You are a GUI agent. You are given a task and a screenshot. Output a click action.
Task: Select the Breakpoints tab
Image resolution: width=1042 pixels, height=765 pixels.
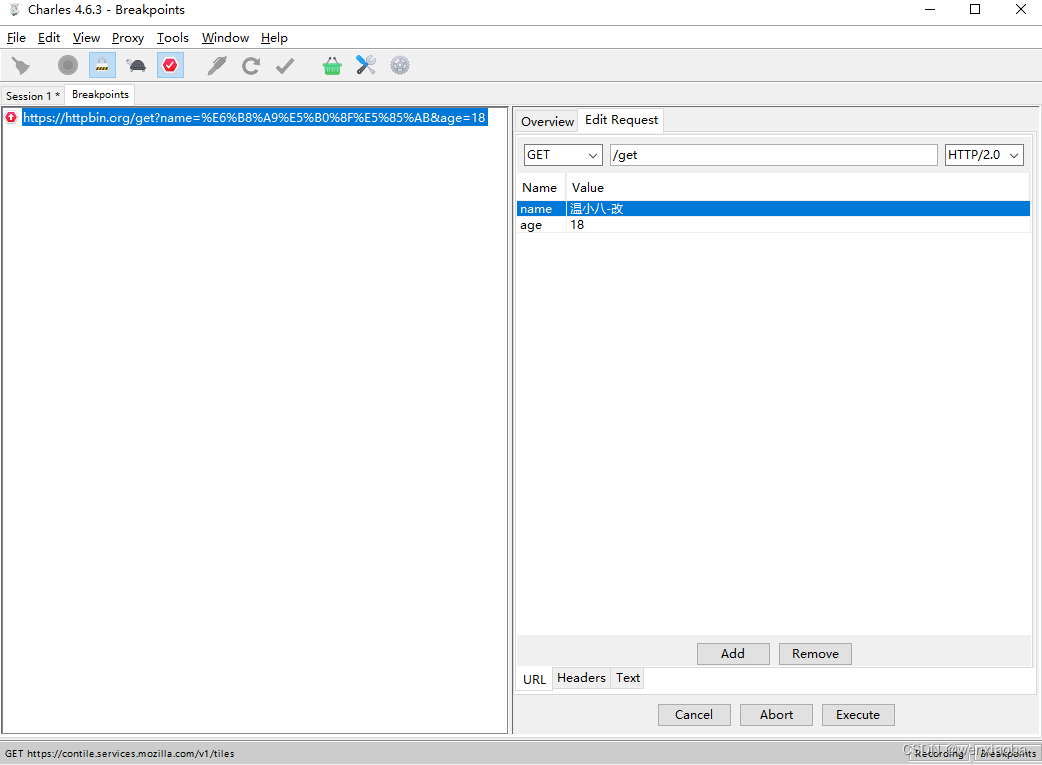(100, 94)
